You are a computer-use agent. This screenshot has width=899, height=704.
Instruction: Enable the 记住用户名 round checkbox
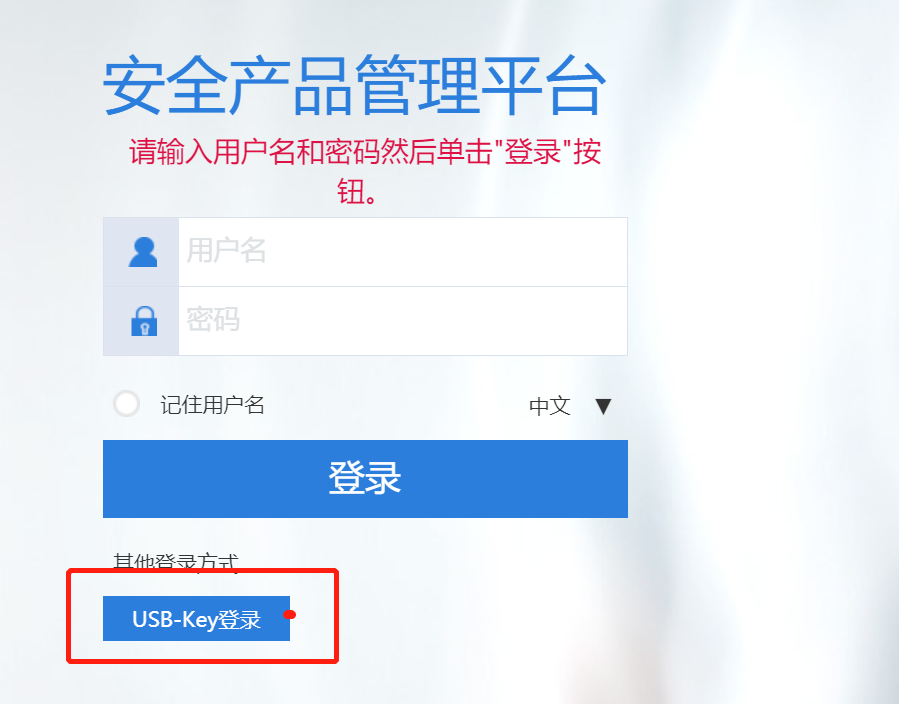pyautogui.click(x=126, y=404)
